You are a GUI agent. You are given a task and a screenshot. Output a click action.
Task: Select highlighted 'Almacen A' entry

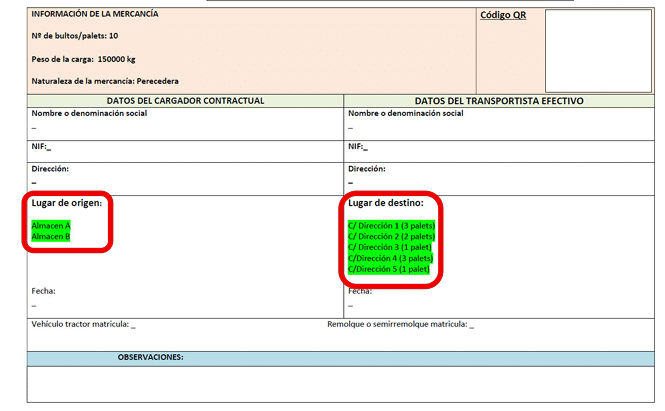click(x=51, y=226)
